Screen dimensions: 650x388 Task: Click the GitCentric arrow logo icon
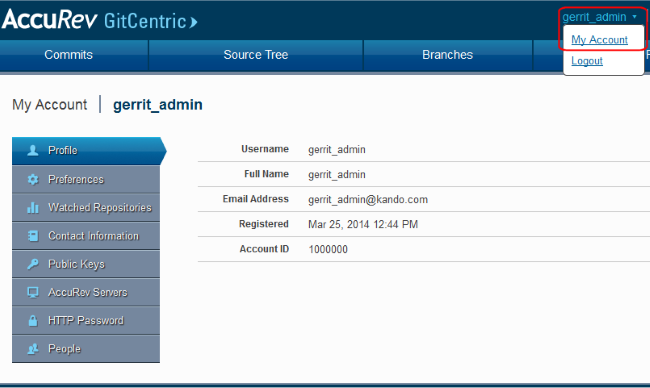click(x=194, y=22)
